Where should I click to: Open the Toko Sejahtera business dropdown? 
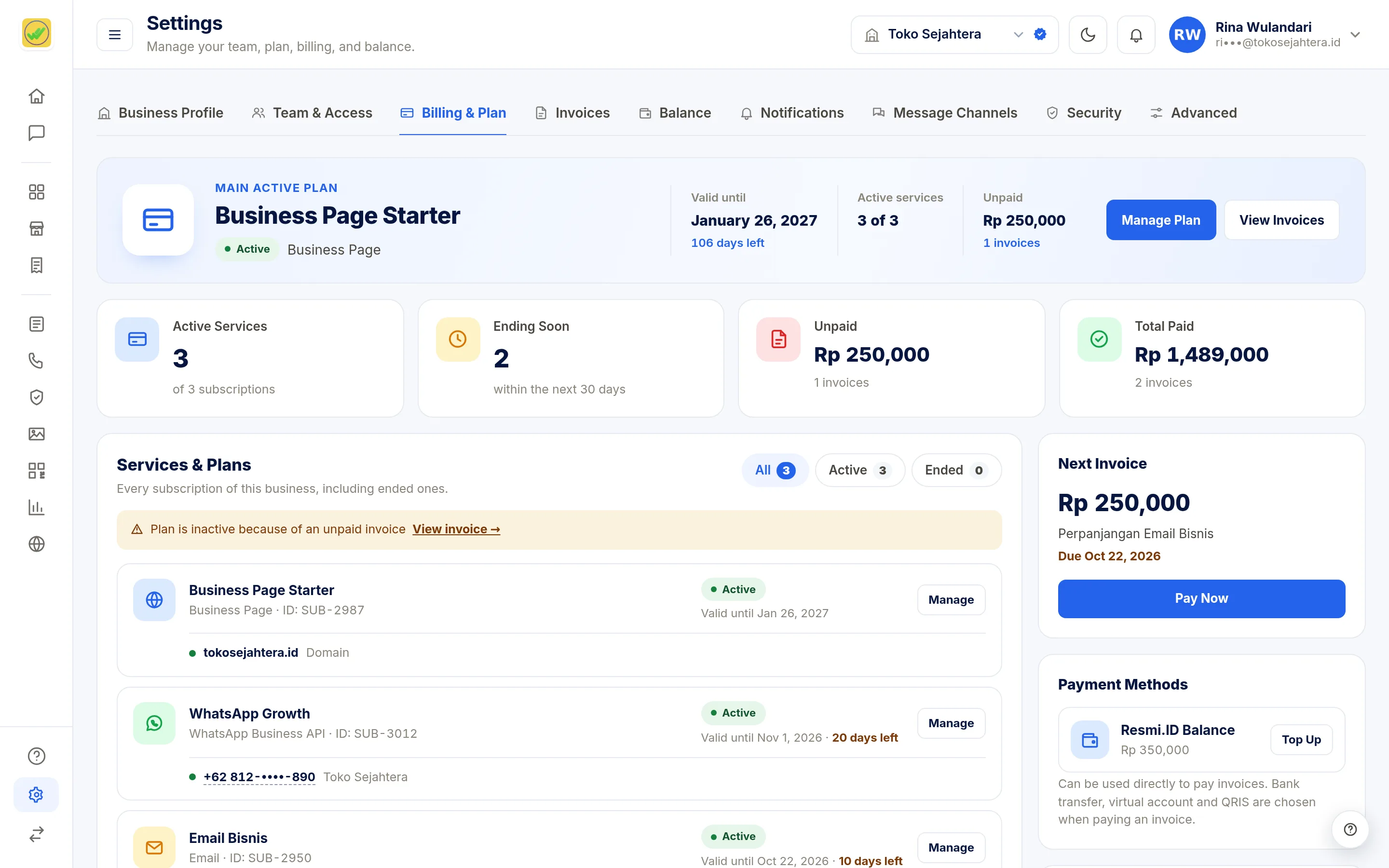[x=954, y=35]
